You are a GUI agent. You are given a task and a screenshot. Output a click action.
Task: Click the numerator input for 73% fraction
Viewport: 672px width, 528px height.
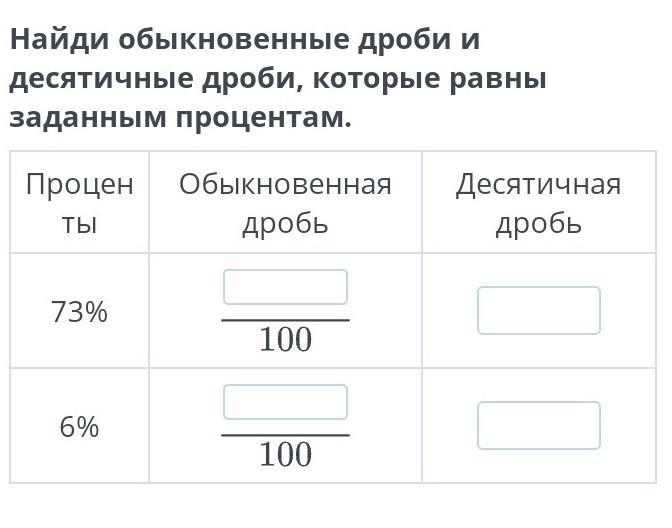[x=285, y=287]
